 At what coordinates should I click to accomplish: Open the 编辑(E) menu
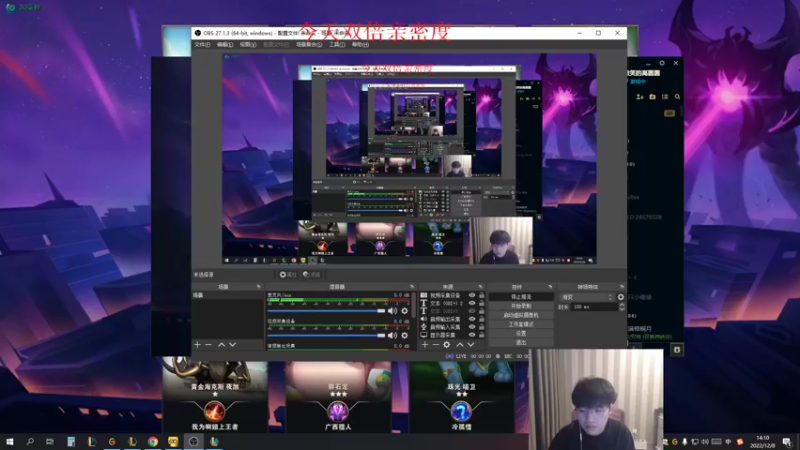[x=224, y=44]
